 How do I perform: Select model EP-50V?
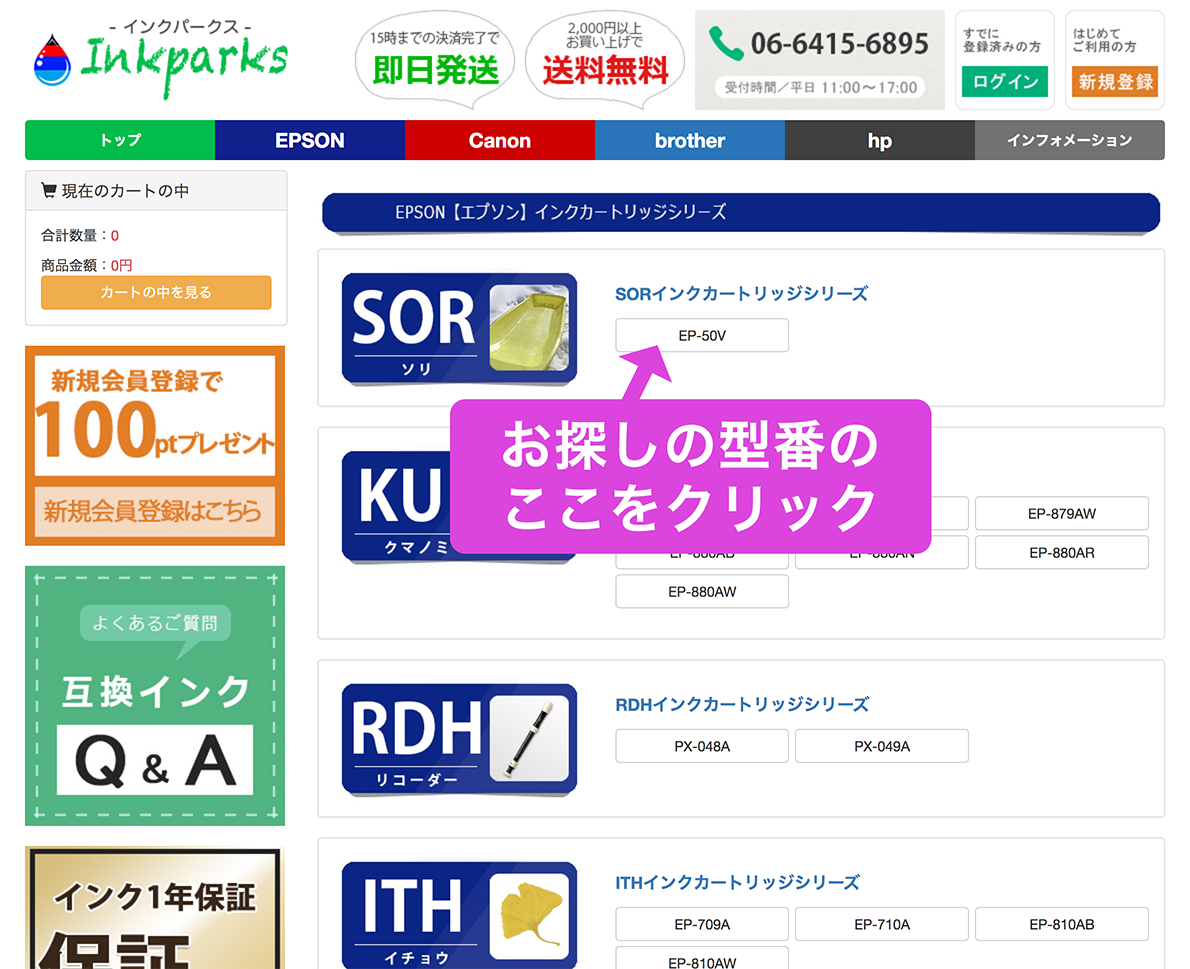pos(702,335)
